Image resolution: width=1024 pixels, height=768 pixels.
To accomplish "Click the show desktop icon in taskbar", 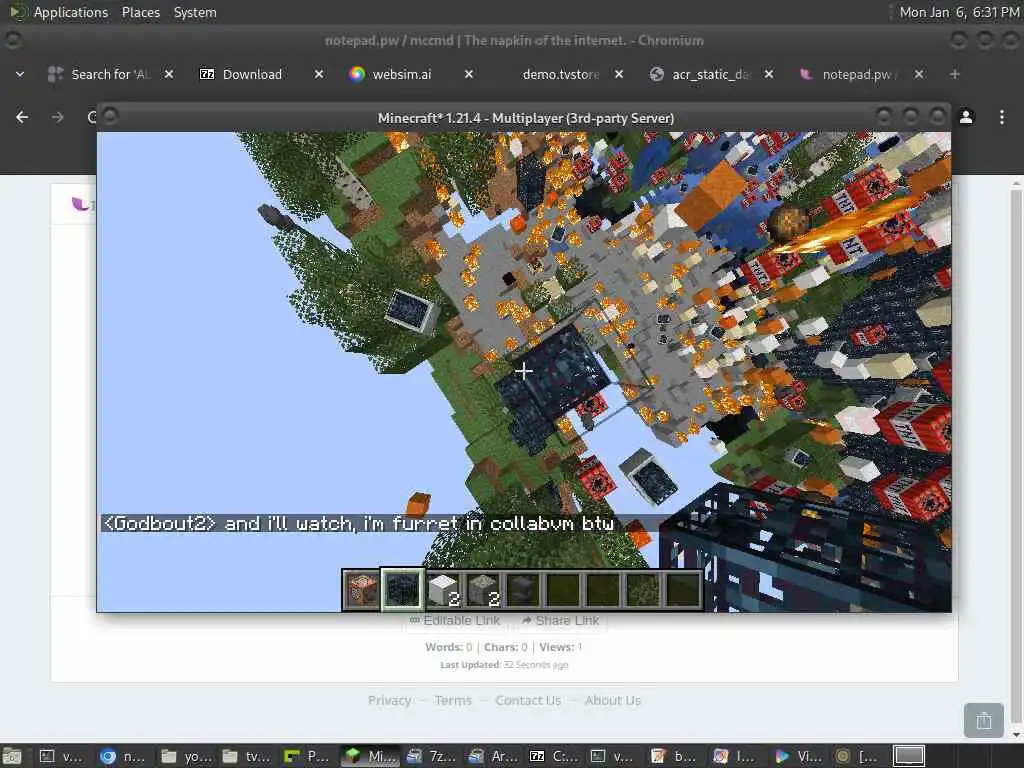I will pos(12,756).
